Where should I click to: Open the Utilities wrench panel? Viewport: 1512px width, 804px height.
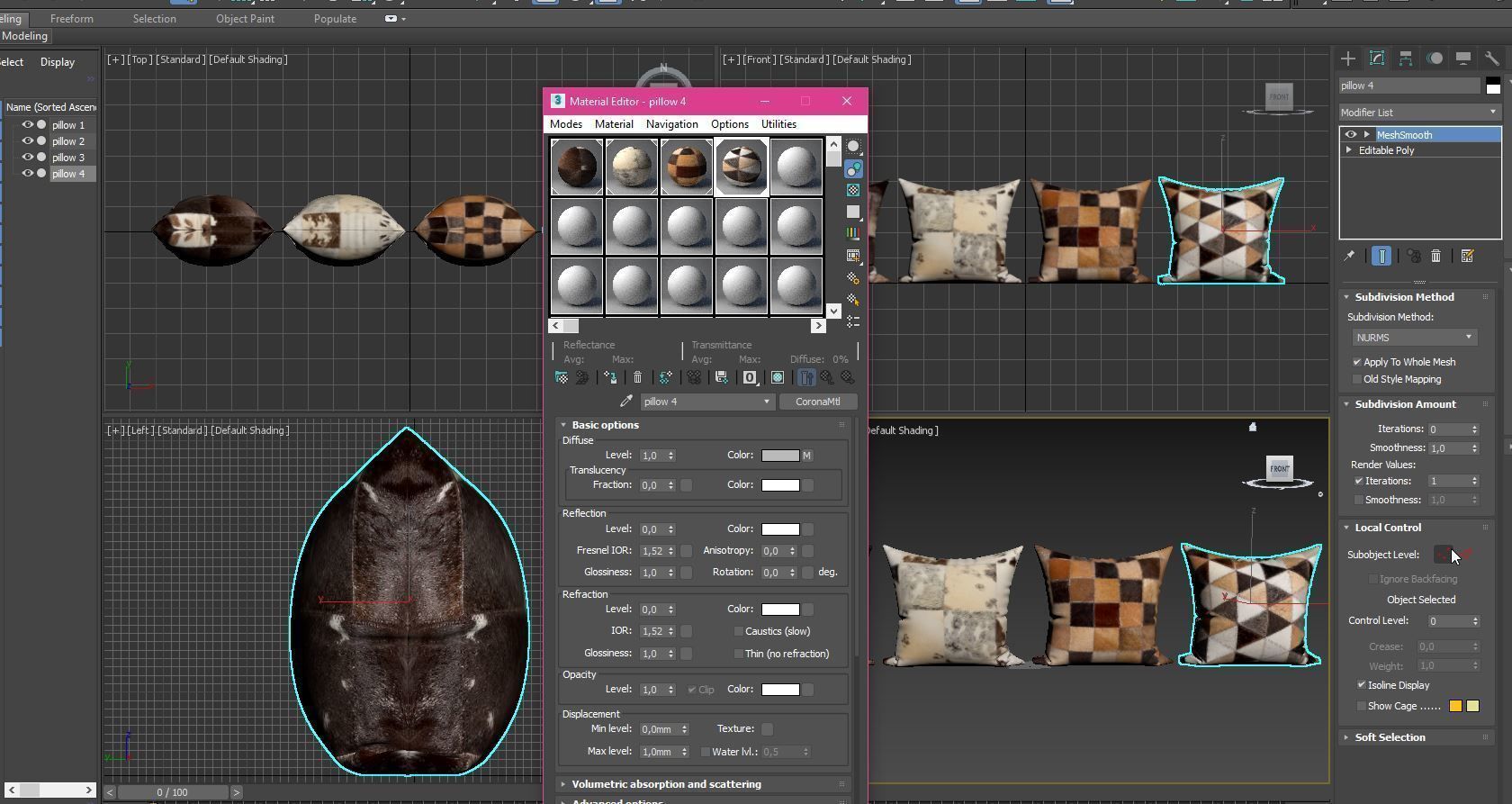pos(1492,59)
